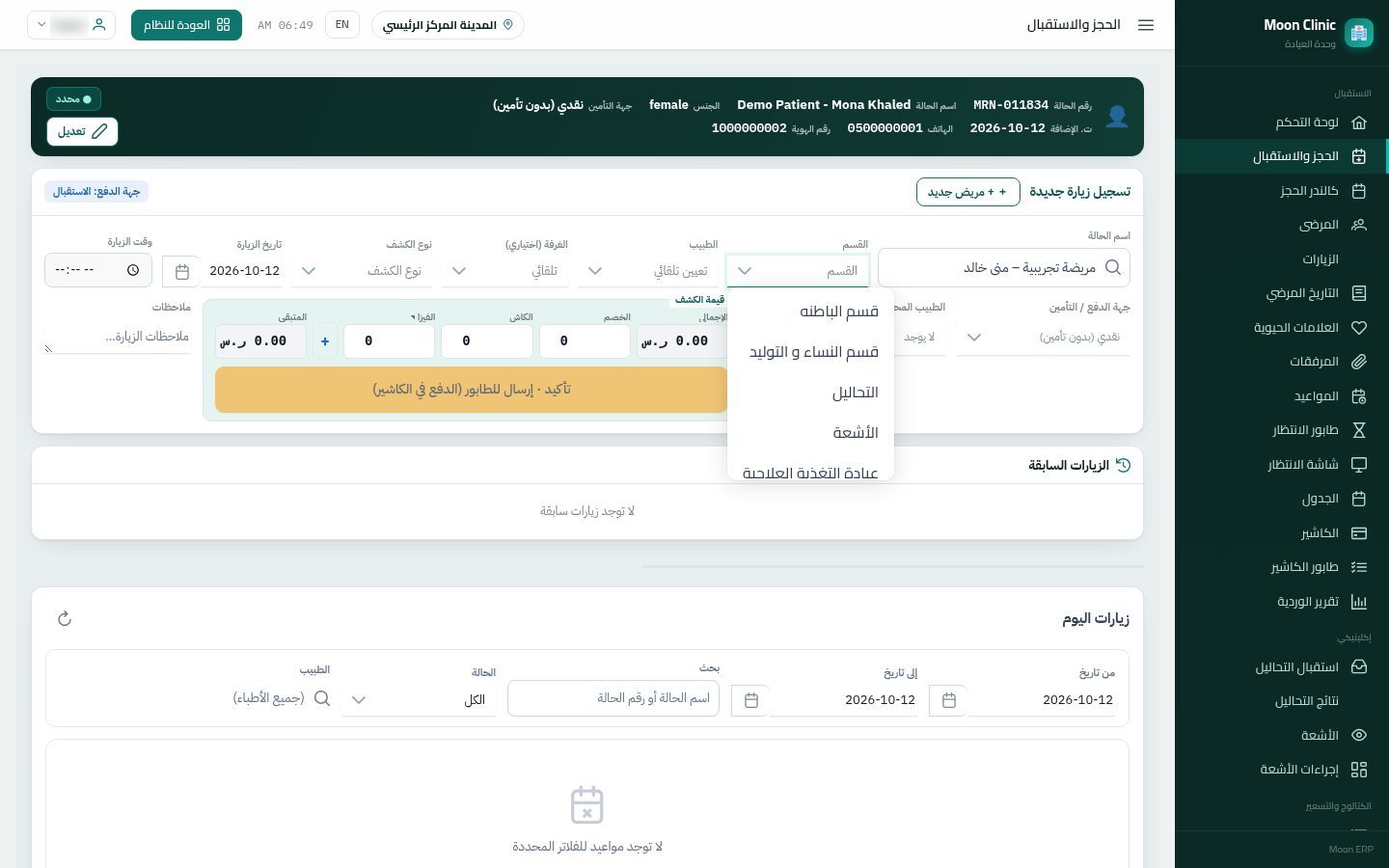Expand the الطبيب تعيين تلقائي dropdown
Viewport: 1389px width, 868px height.
pos(648,271)
